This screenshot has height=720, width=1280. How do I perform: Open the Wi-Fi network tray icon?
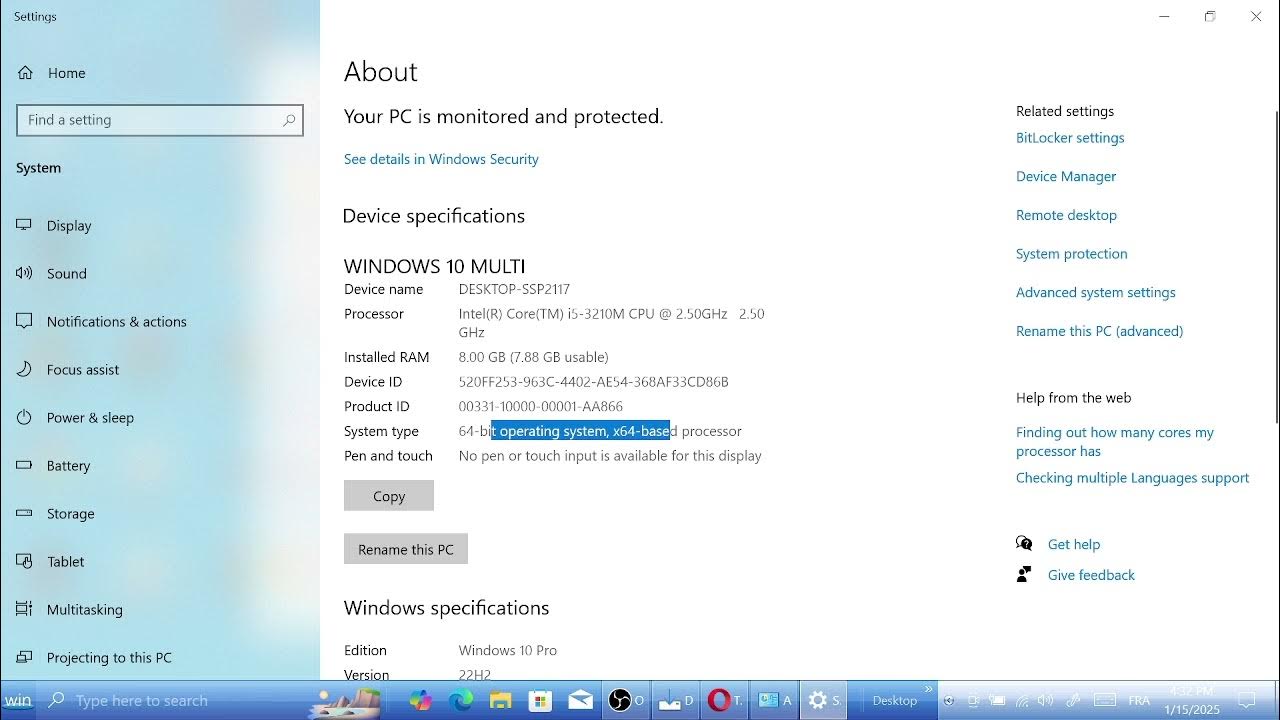(x=1022, y=700)
